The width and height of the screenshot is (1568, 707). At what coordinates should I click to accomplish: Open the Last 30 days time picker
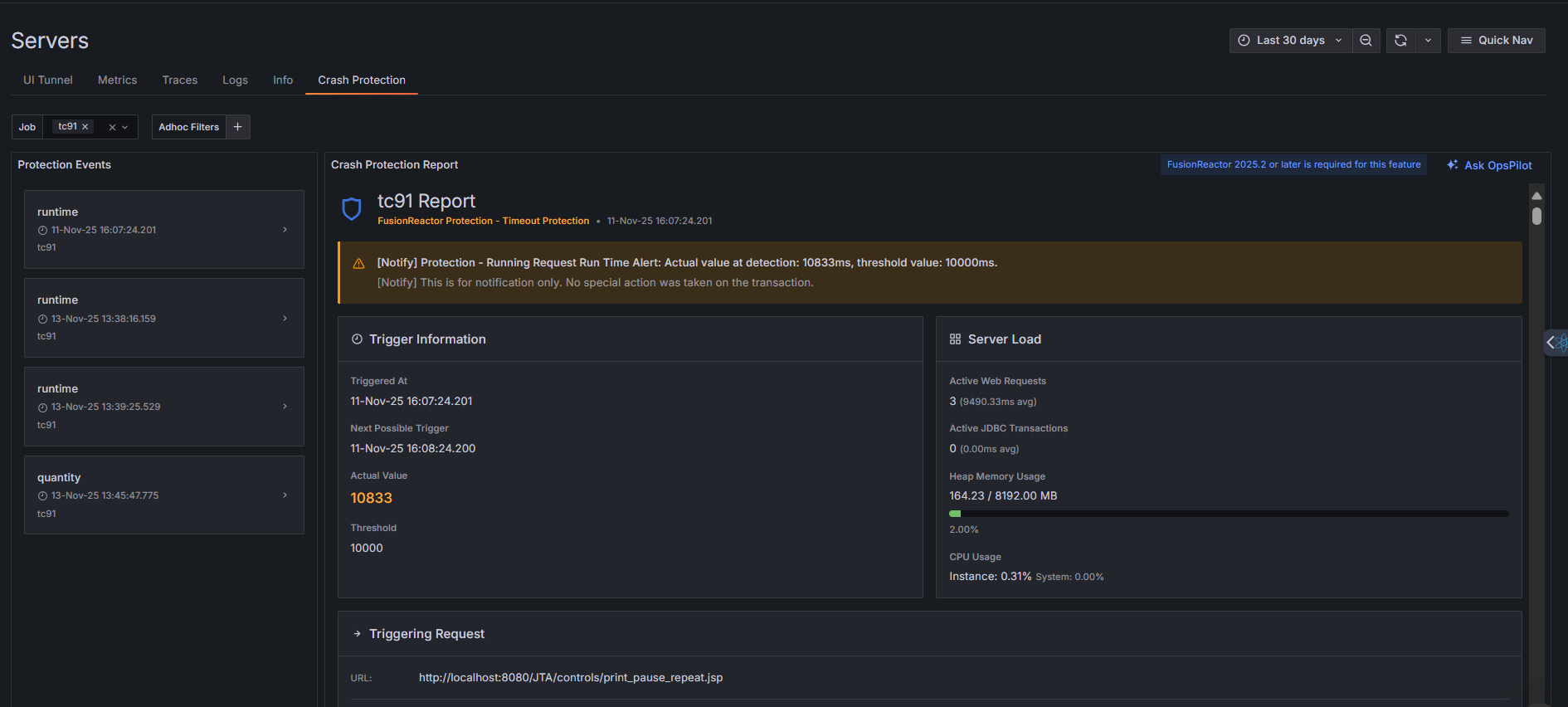[1290, 41]
